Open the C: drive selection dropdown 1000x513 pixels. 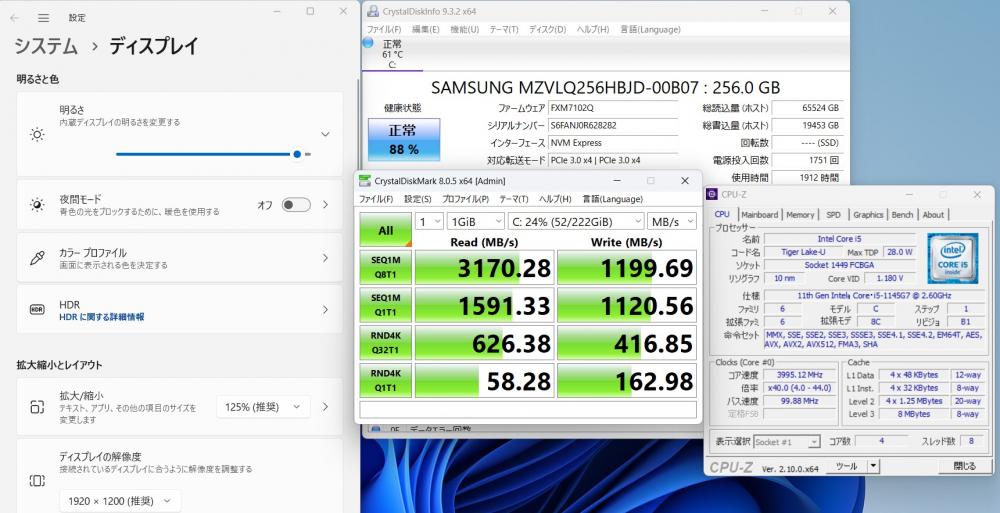tap(576, 221)
